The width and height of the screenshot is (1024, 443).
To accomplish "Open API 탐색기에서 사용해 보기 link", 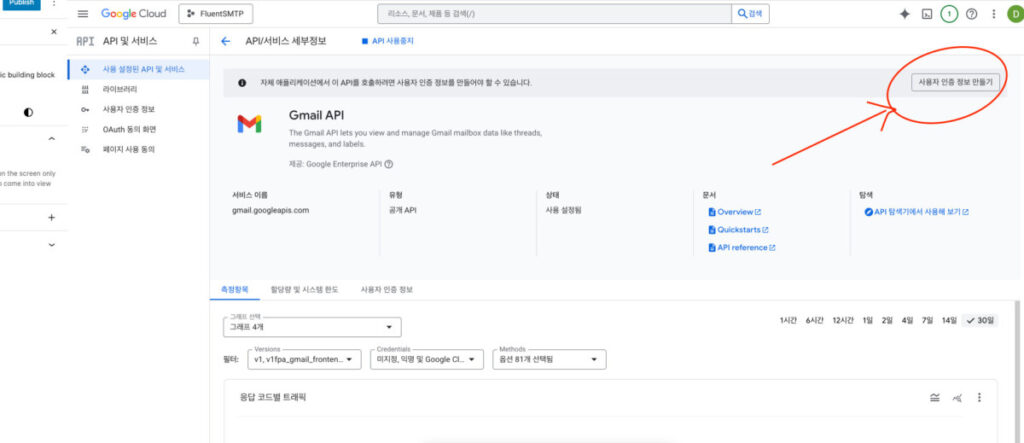I will pyautogui.click(x=916, y=212).
